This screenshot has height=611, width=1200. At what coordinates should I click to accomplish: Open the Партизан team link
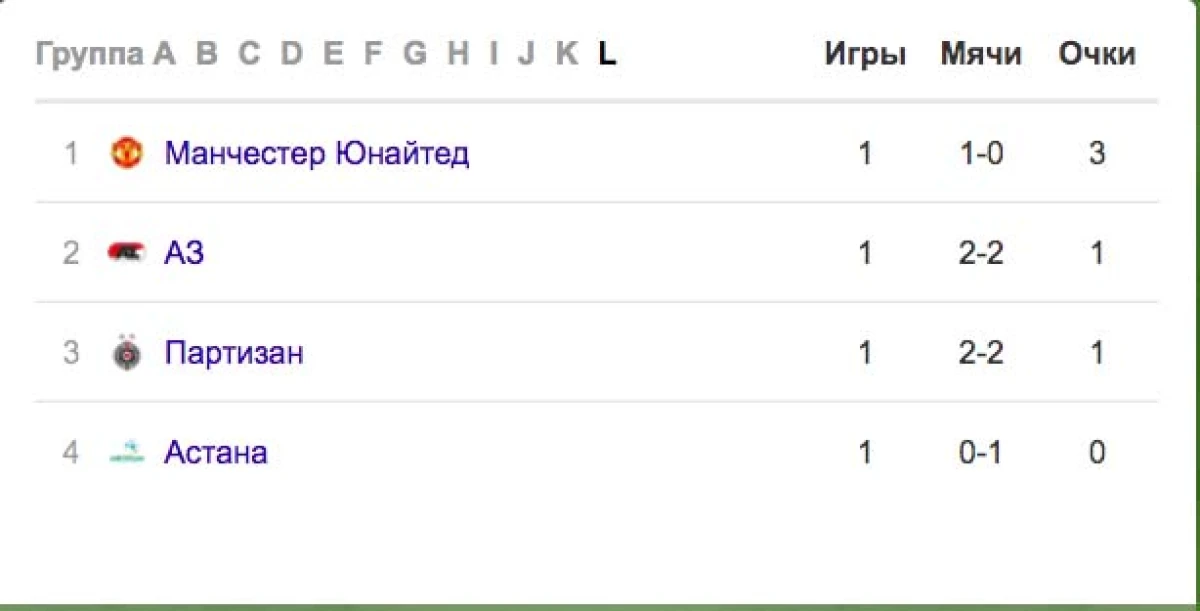click(233, 353)
